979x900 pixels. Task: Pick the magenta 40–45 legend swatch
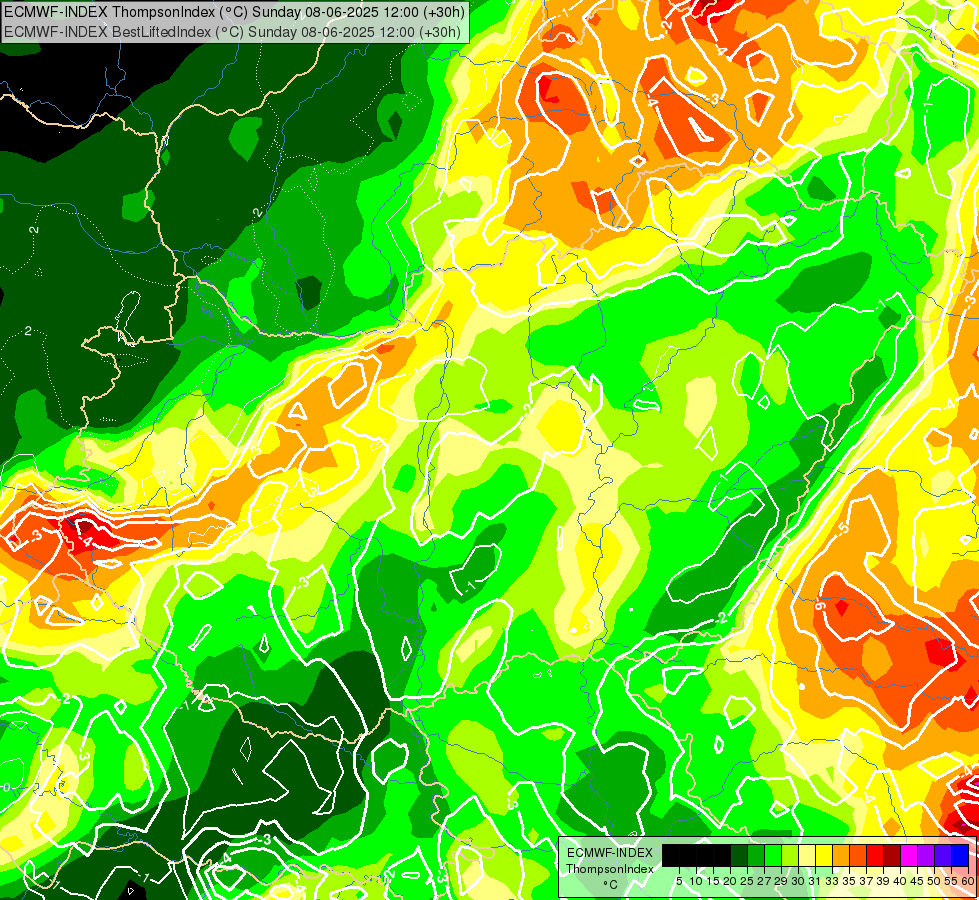(x=909, y=855)
